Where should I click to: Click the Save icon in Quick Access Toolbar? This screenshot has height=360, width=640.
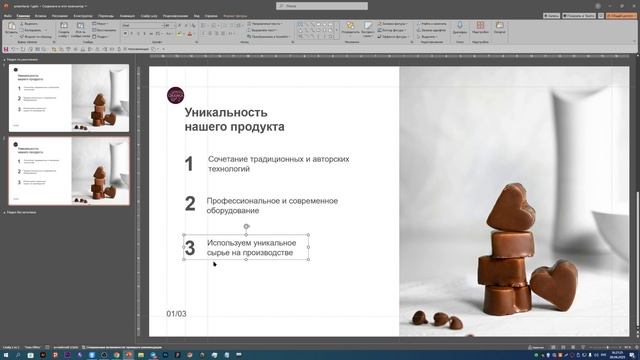6,49
